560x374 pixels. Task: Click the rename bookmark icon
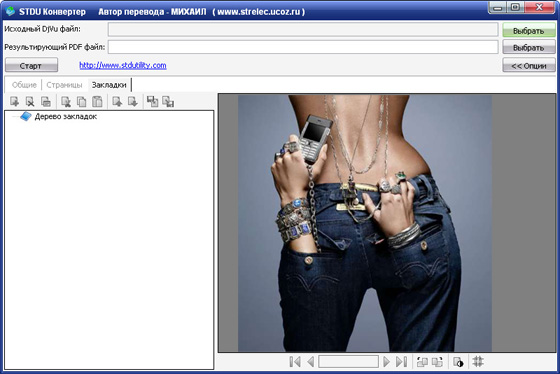pos(46,101)
